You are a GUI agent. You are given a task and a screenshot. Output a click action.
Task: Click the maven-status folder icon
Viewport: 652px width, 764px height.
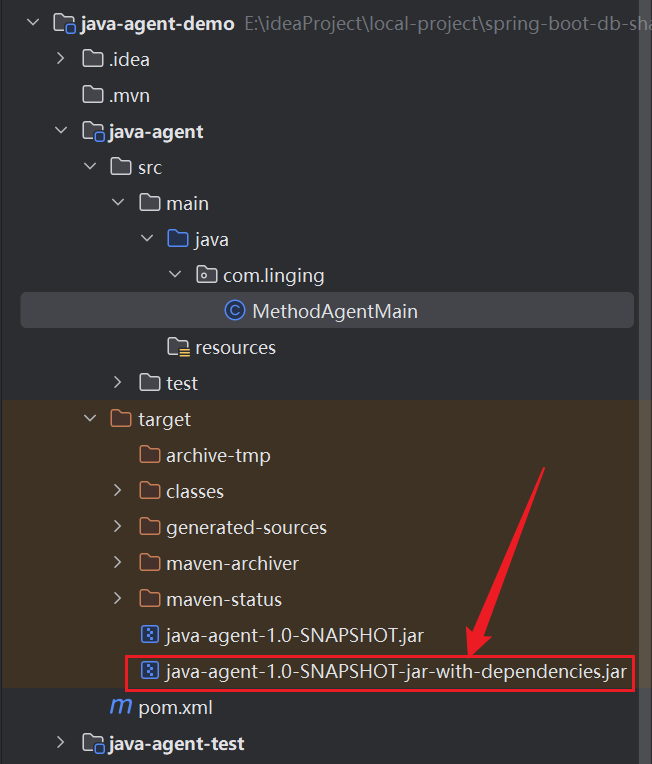(150, 599)
